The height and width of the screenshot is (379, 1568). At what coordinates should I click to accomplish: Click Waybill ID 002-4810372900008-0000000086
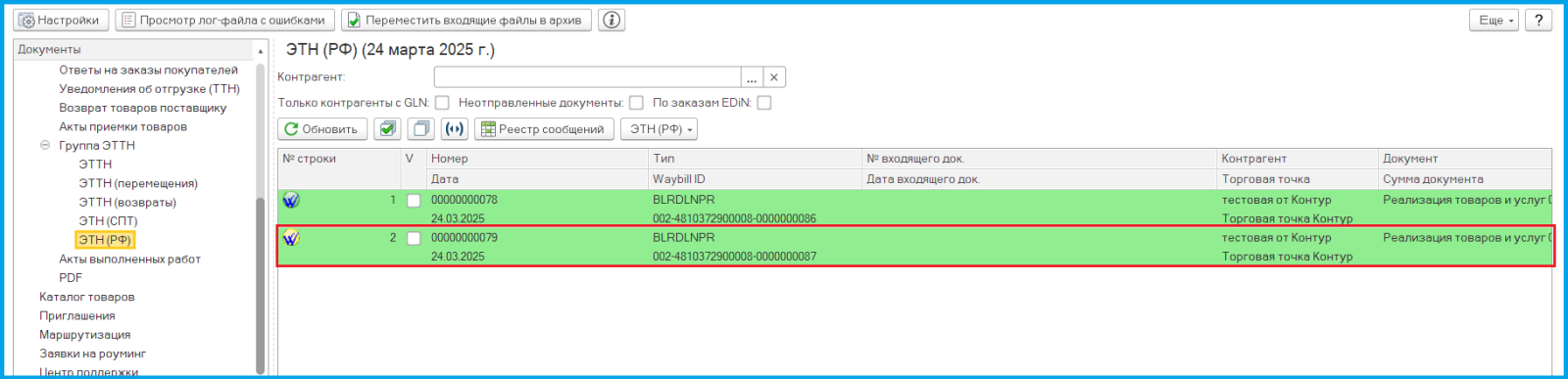point(734,218)
